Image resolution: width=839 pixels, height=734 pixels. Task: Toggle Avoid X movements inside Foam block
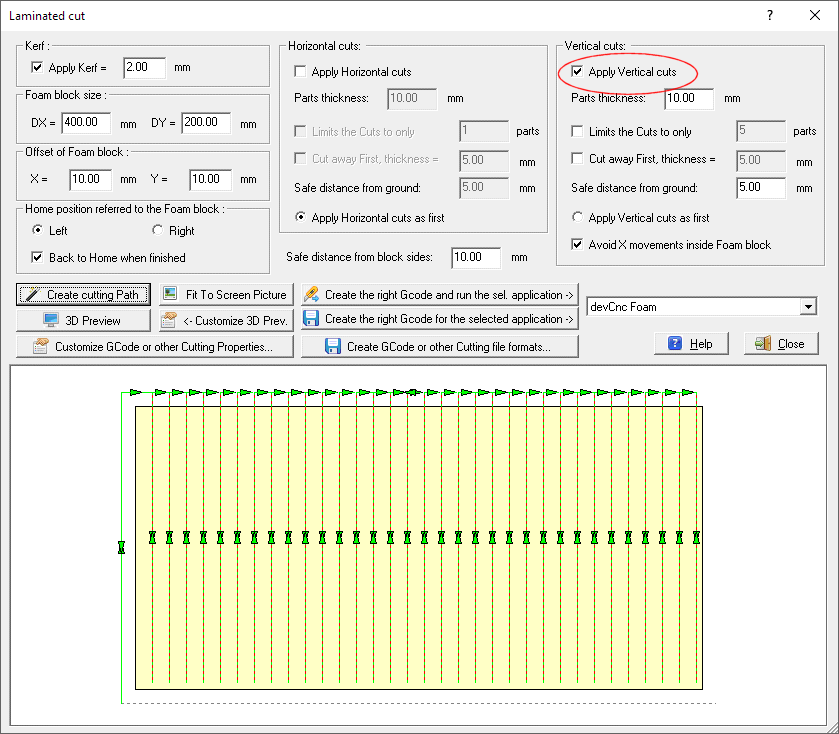click(x=578, y=244)
